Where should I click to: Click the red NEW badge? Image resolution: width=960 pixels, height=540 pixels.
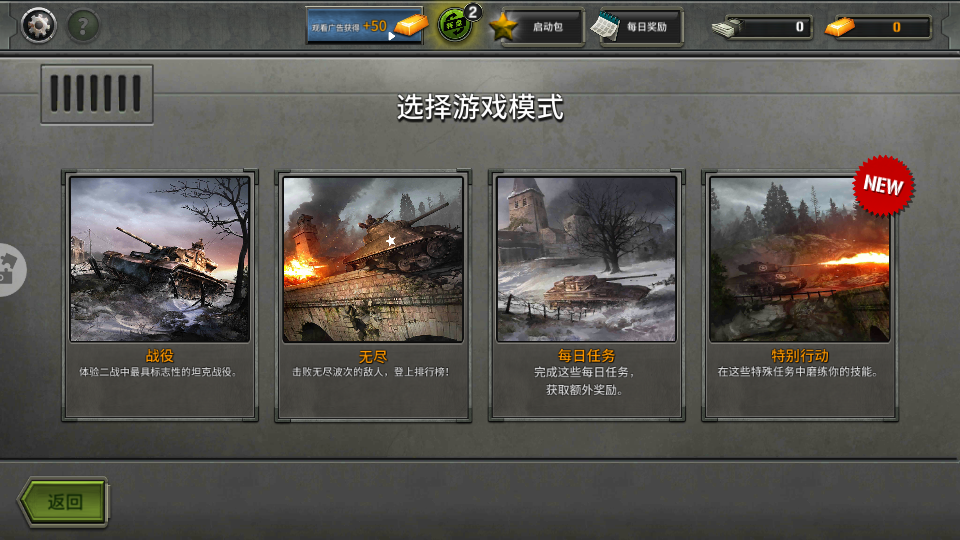point(883,185)
